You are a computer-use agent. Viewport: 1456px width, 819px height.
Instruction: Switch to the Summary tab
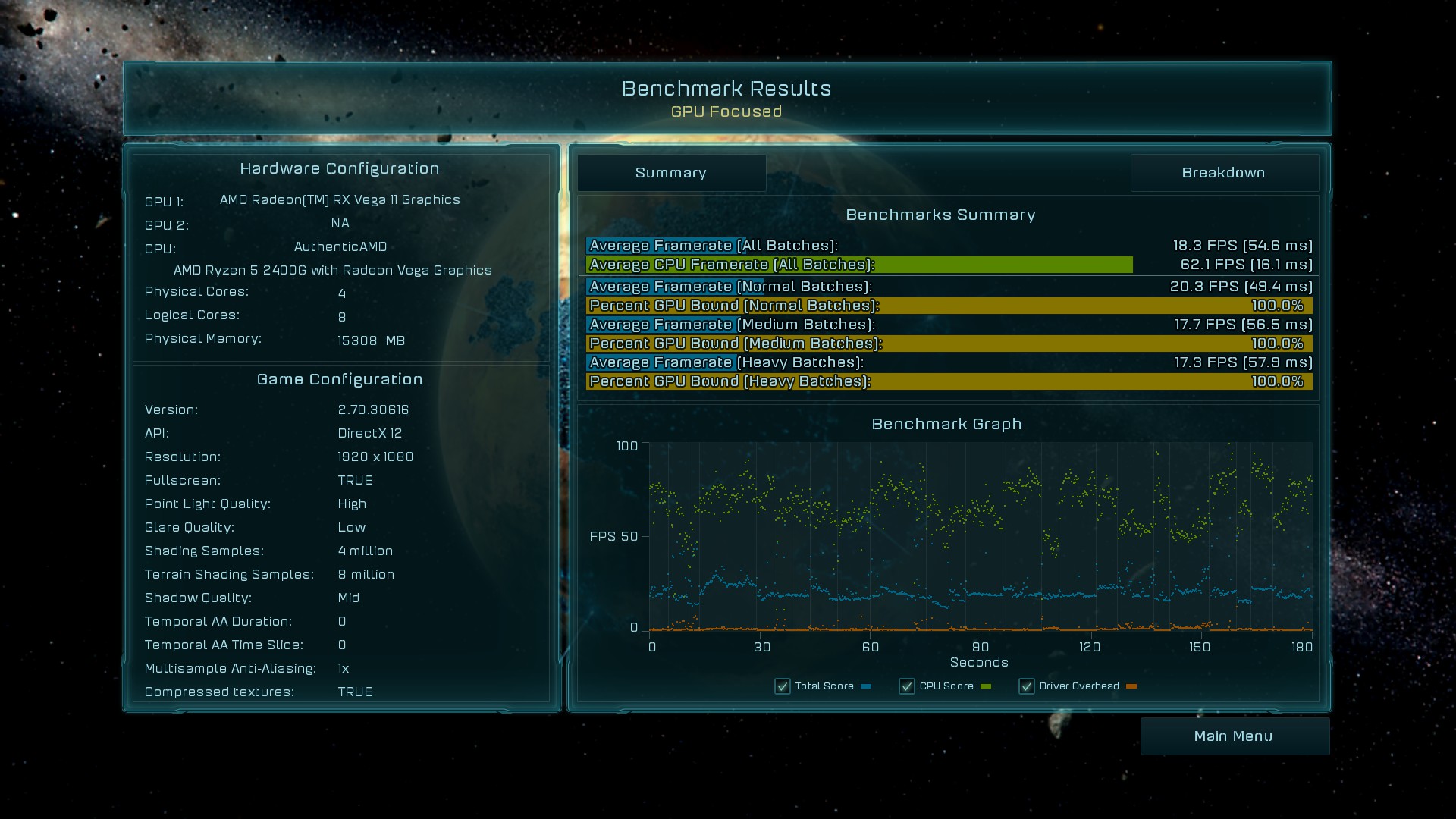click(671, 173)
